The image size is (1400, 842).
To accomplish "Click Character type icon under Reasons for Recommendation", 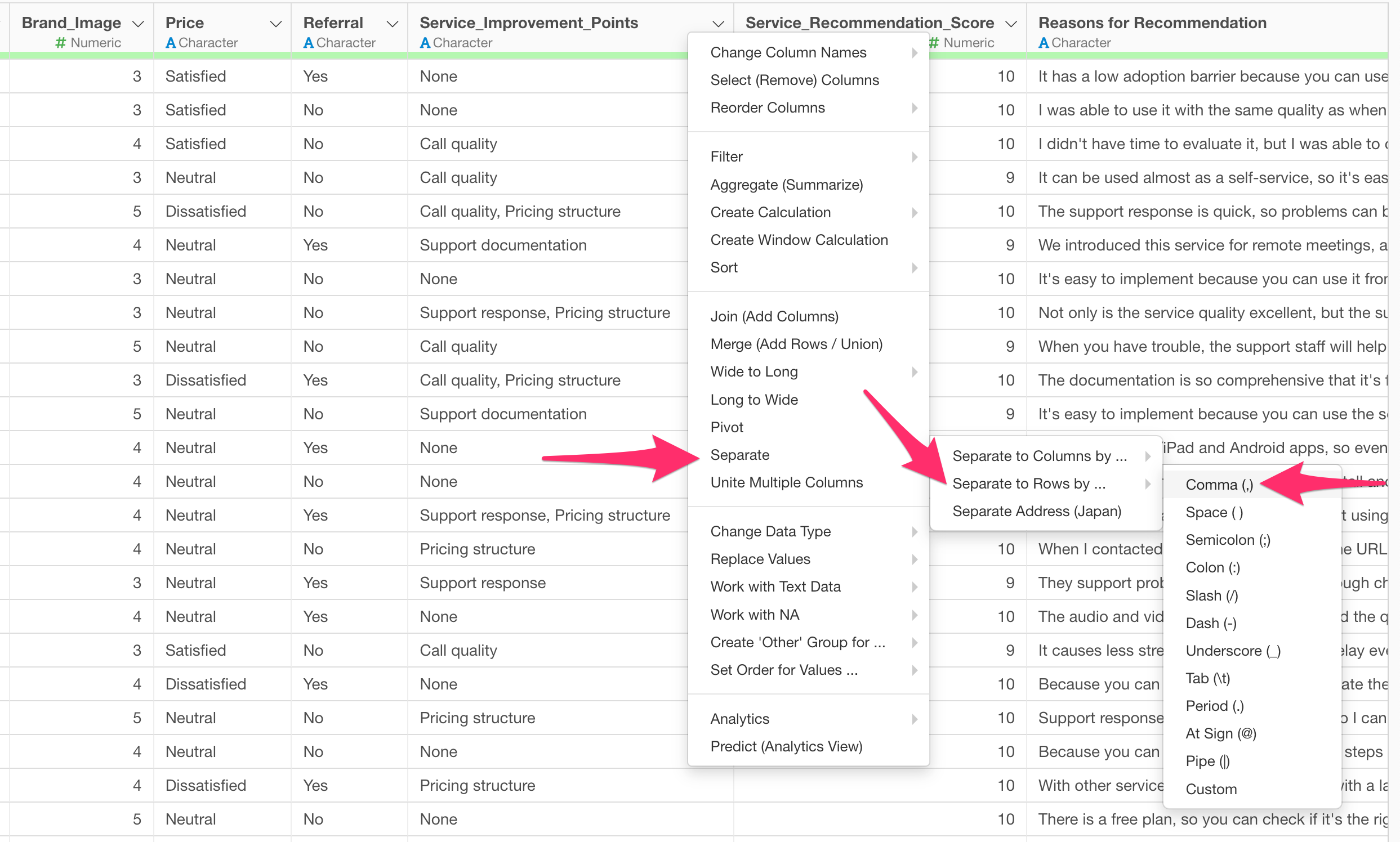I will click(1044, 43).
